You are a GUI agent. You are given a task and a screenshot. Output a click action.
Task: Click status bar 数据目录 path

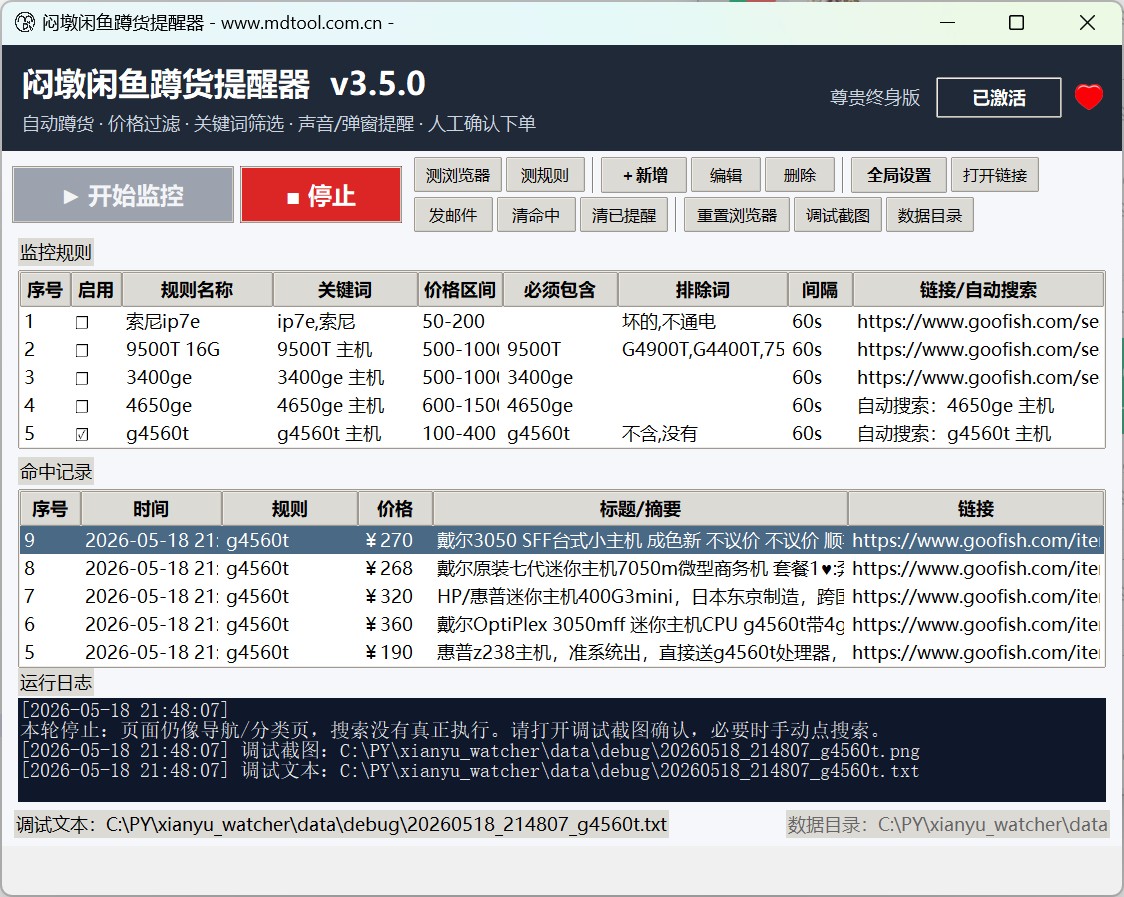point(947,825)
